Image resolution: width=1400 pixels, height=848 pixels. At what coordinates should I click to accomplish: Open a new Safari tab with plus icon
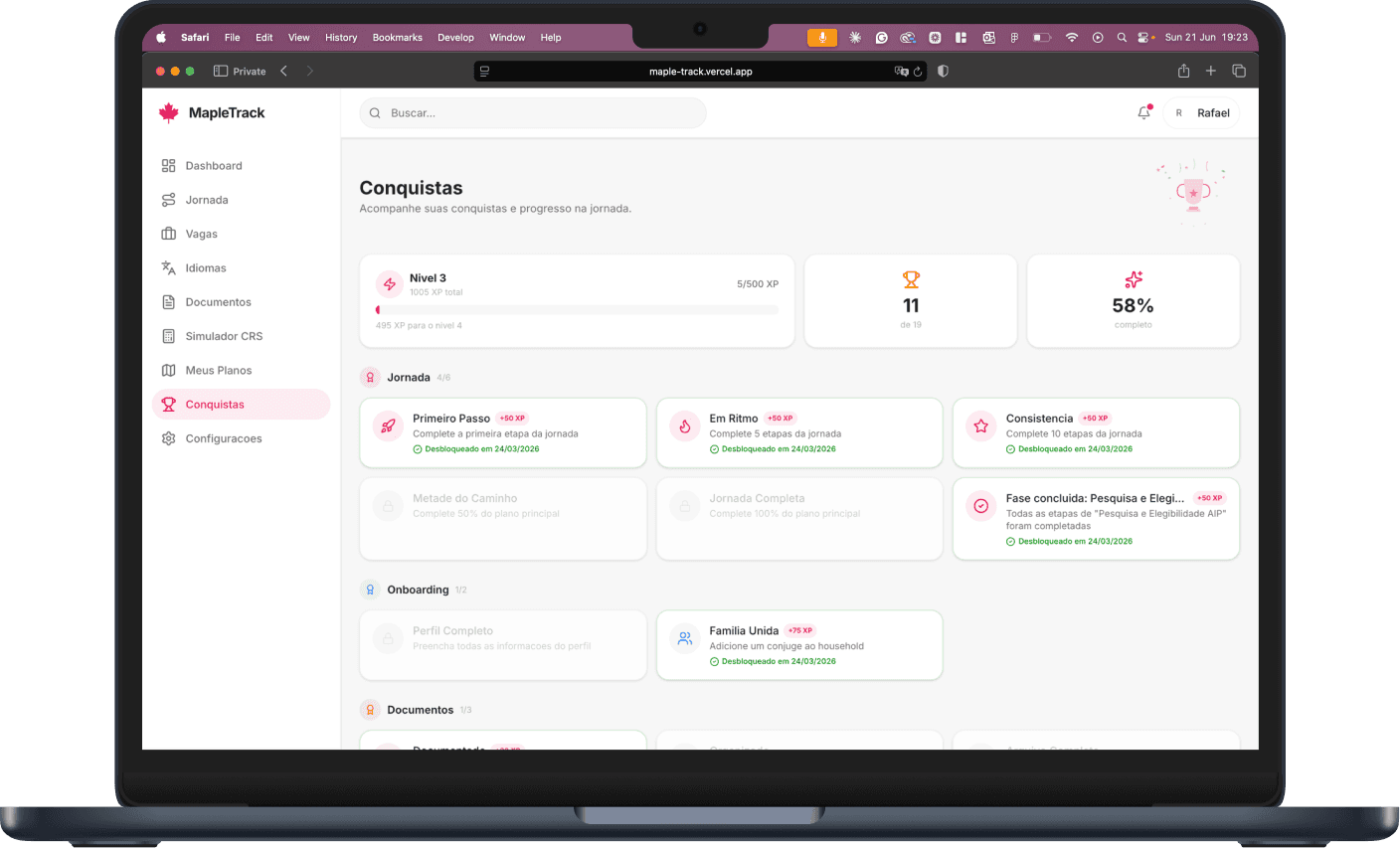pyautogui.click(x=1211, y=71)
